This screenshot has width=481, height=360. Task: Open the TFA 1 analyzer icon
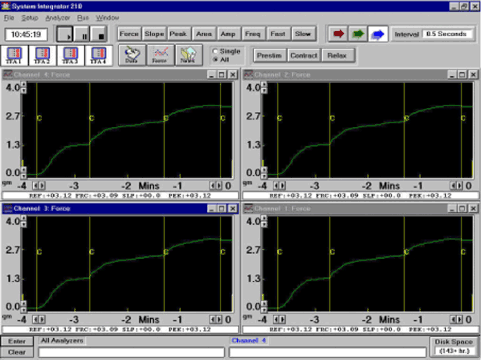pyautogui.click(x=14, y=55)
